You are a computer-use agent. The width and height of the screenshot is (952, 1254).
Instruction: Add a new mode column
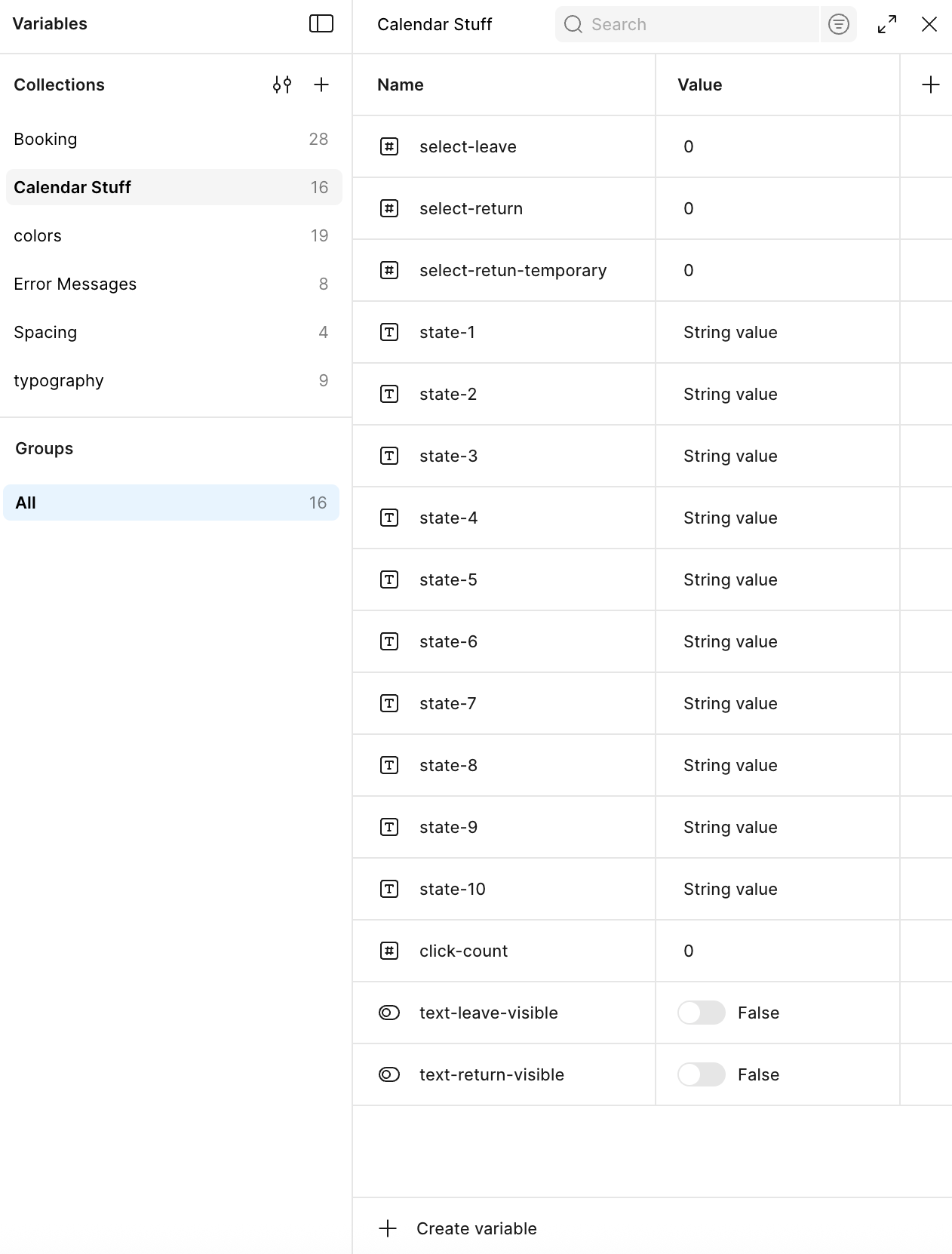(930, 85)
